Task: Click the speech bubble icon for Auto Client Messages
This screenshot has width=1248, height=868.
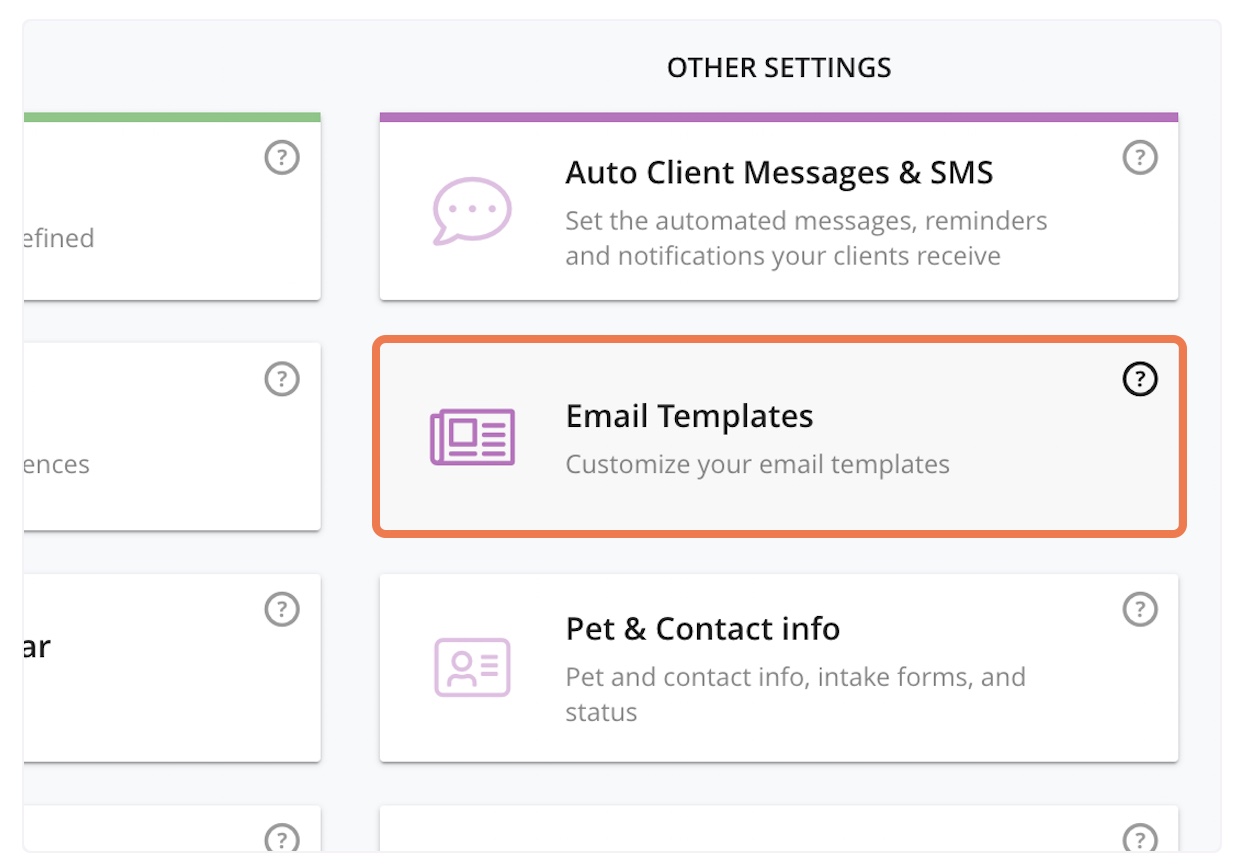Action: point(472,211)
